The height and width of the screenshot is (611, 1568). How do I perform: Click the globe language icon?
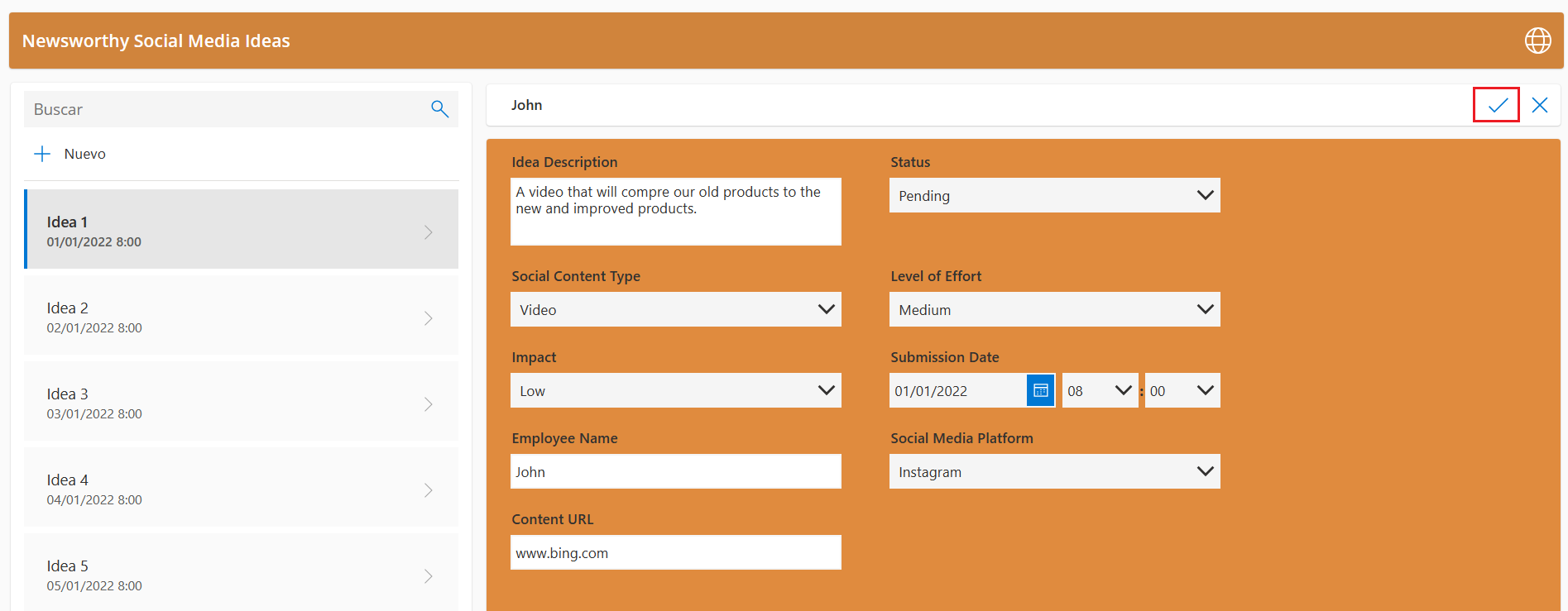coord(1538,41)
